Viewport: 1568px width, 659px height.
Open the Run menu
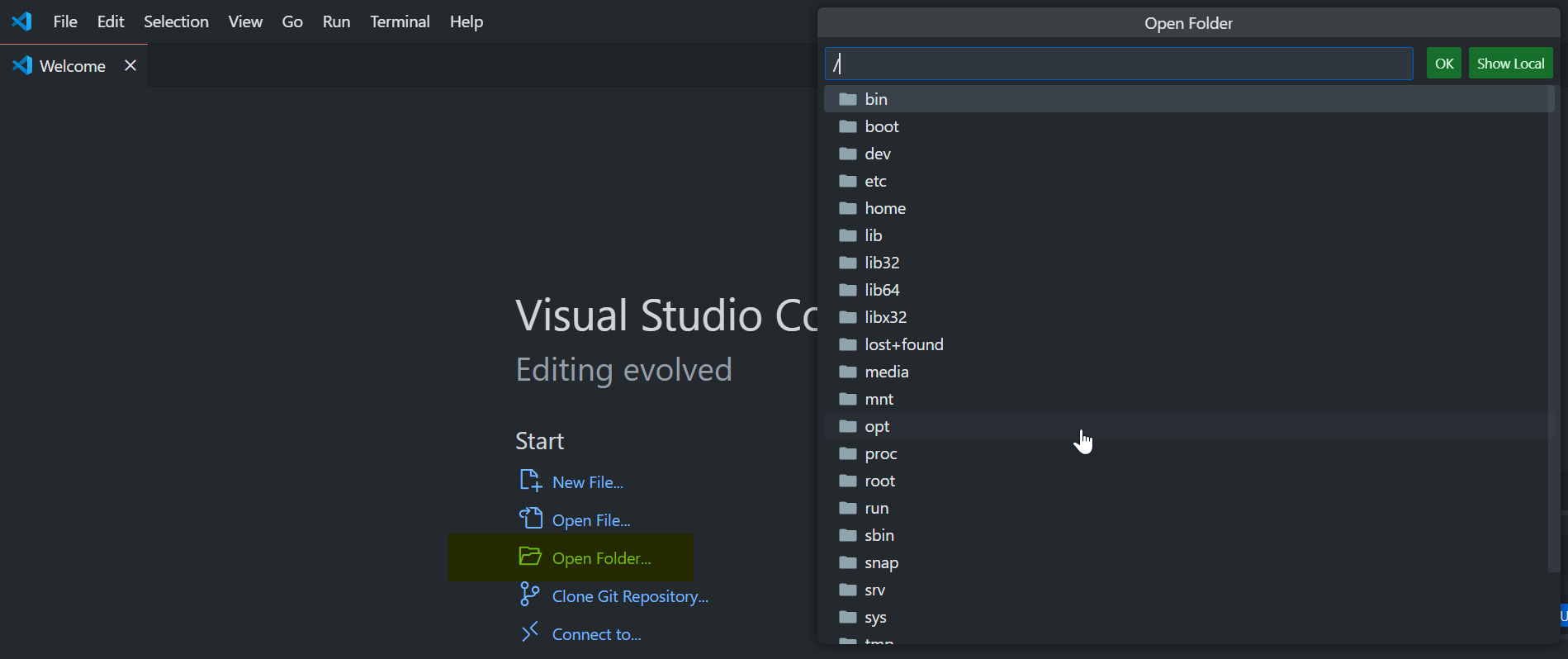(336, 21)
